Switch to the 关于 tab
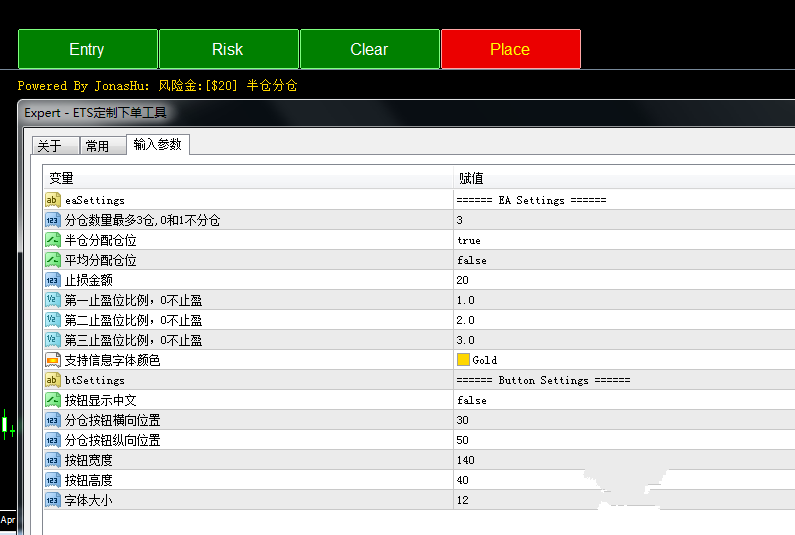Viewport: 795px width, 535px height. click(x=50, y=146)
